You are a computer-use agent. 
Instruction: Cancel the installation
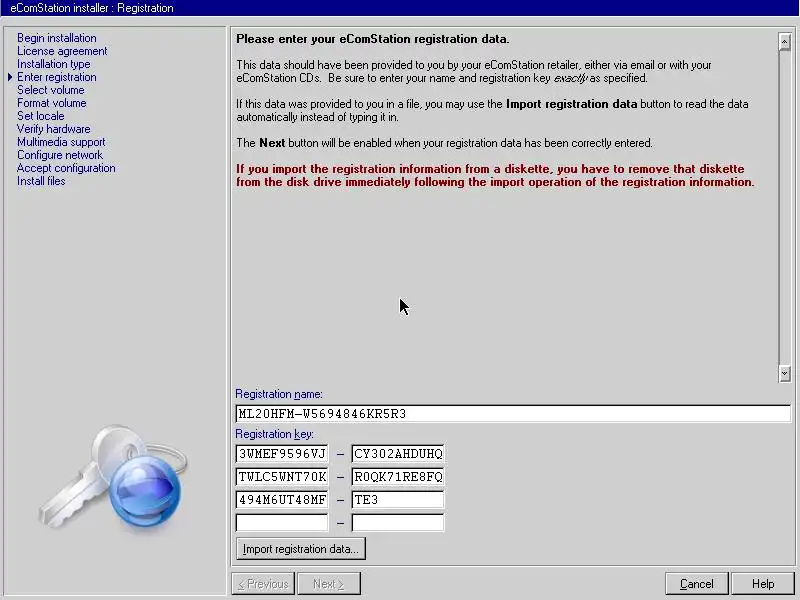tap(697, 584)
